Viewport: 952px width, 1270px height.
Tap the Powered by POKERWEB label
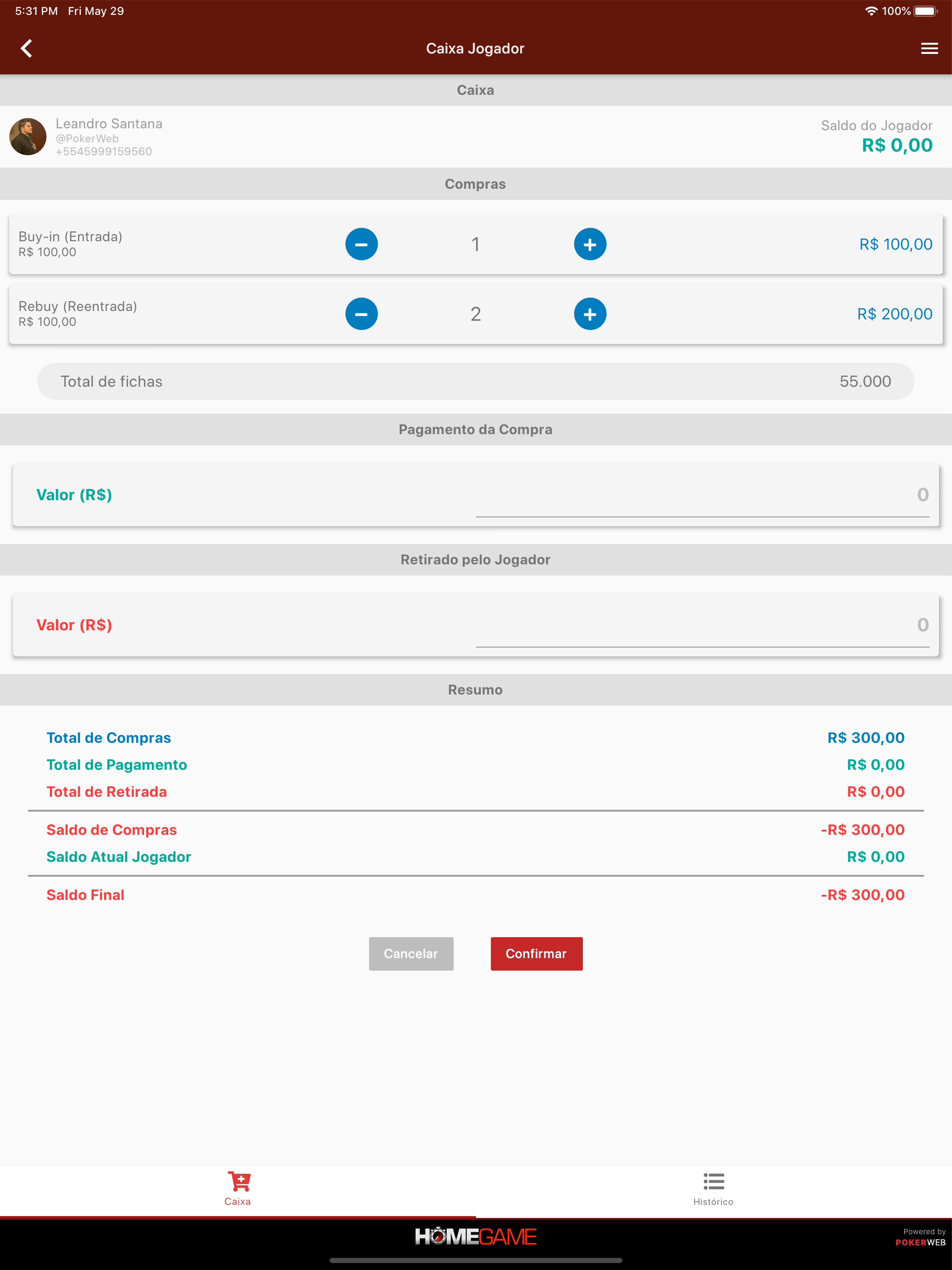point(920,1237)
